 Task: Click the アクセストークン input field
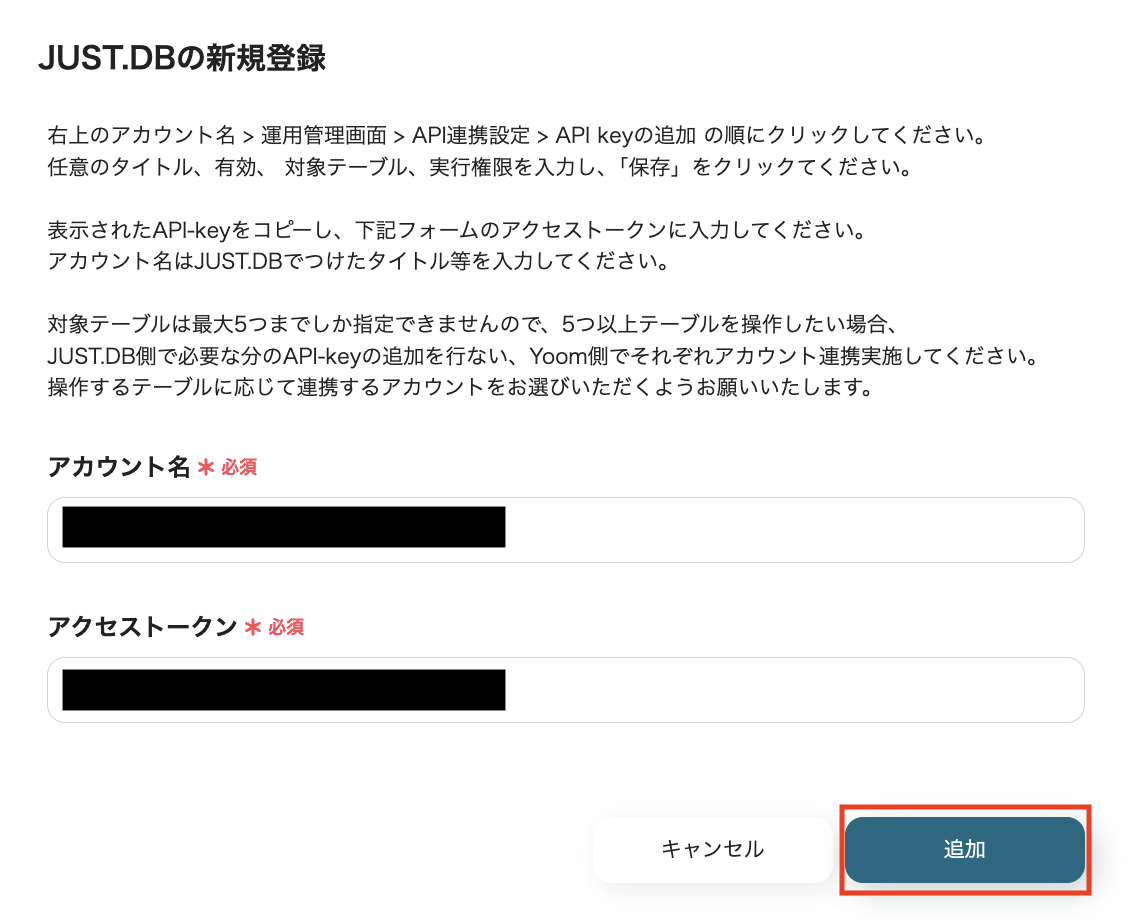click(x=700, y=689)
